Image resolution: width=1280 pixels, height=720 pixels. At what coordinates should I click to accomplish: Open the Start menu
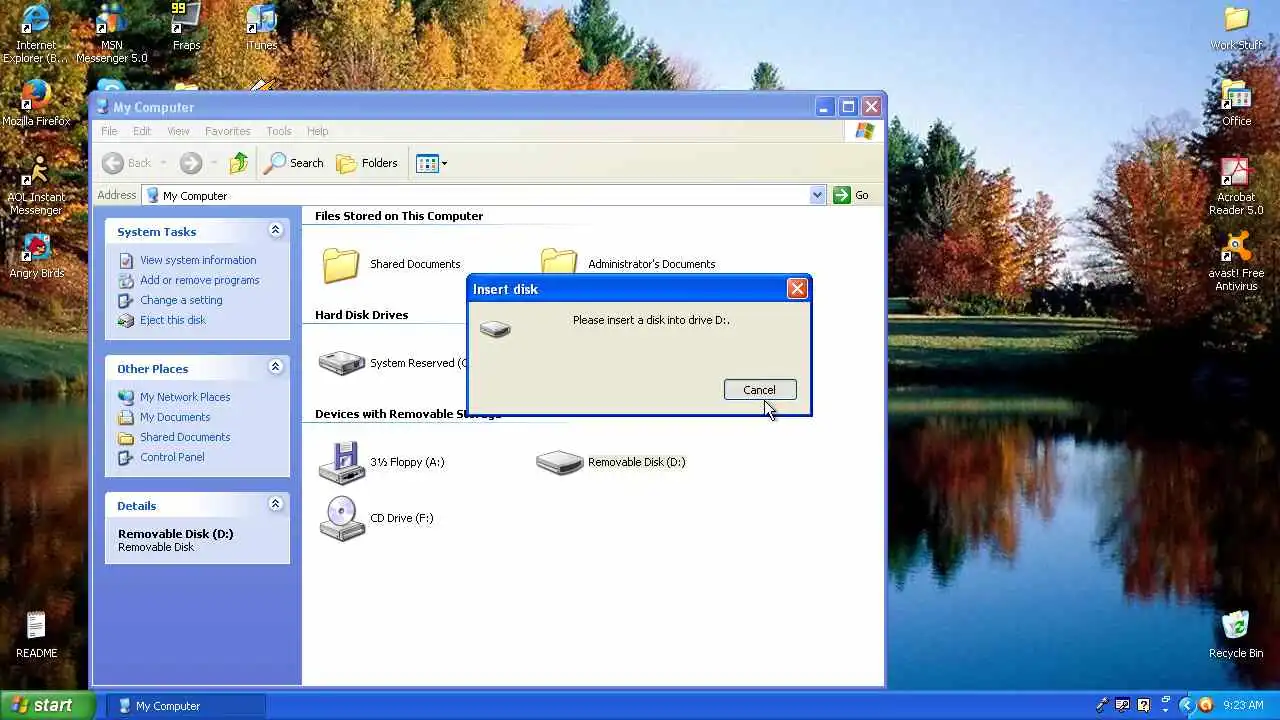pyautogui.click(x=47, y=705)
